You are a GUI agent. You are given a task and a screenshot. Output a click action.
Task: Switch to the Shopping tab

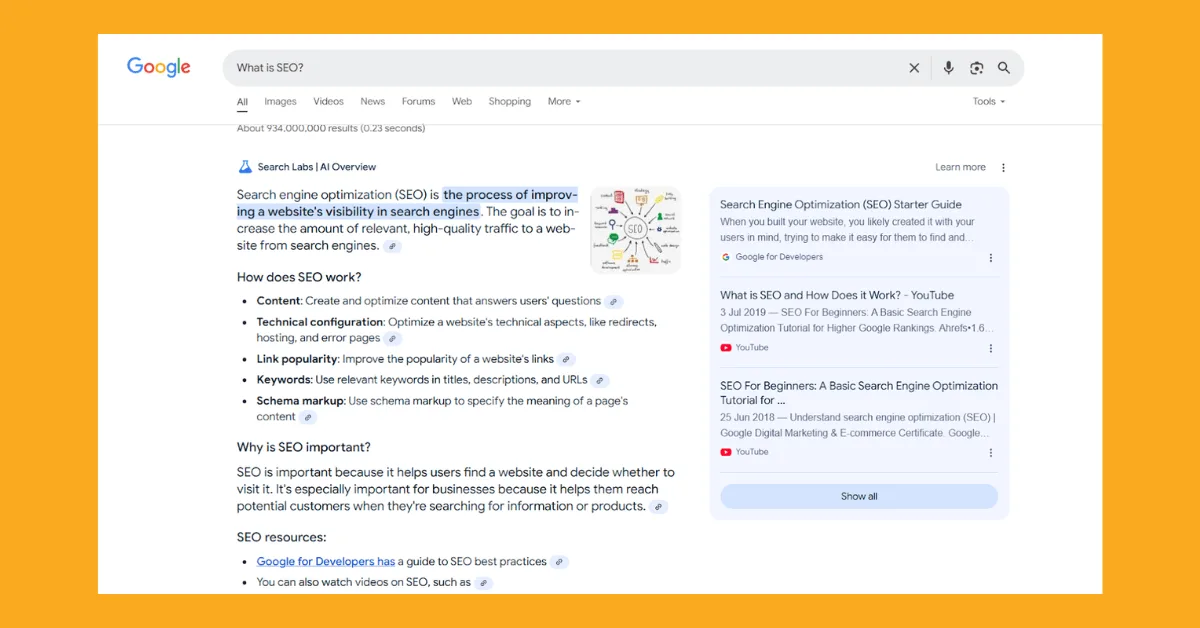tap(509, 101)
